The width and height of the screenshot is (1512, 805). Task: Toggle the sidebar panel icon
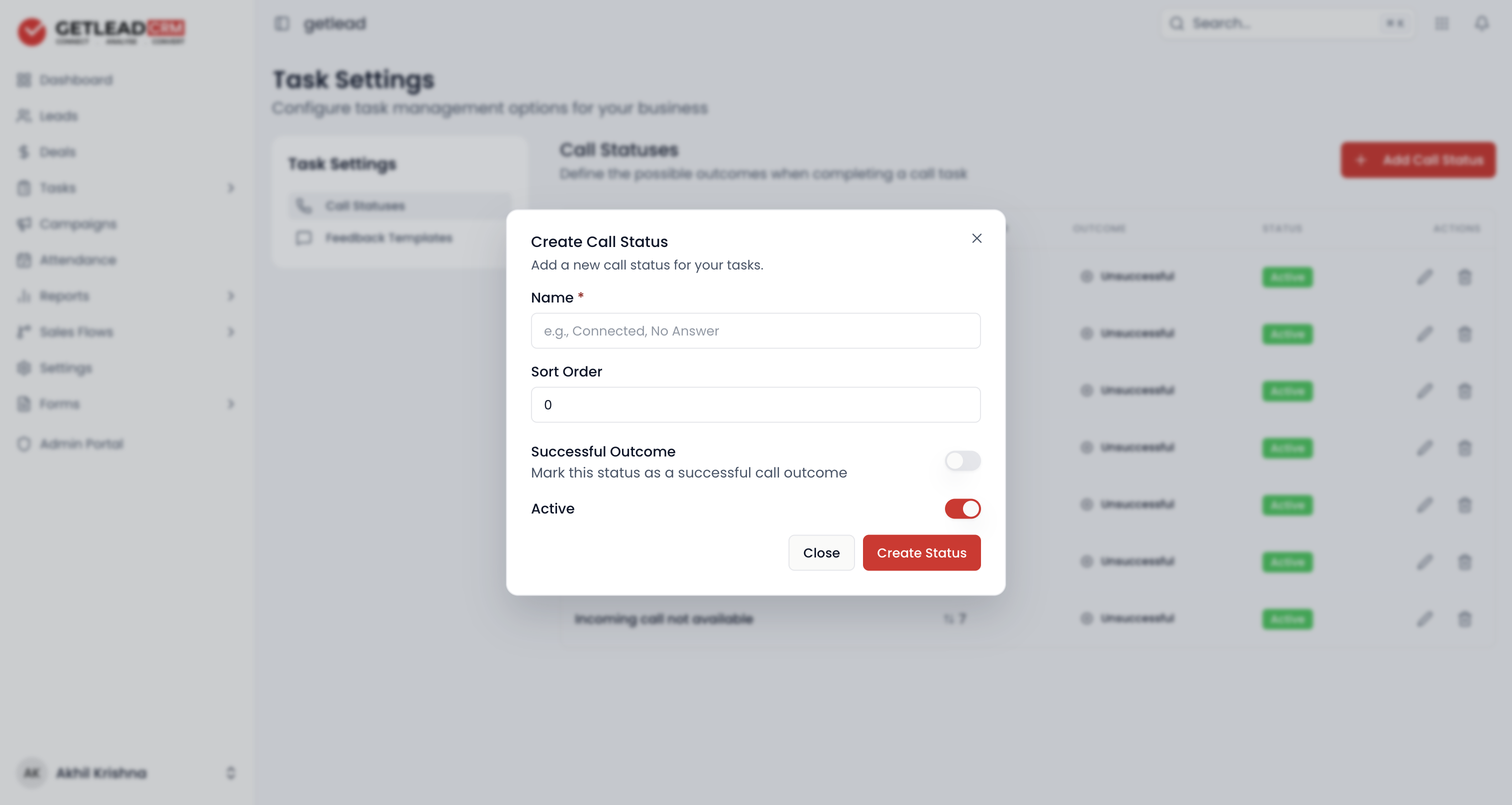(x=282, y=23)
